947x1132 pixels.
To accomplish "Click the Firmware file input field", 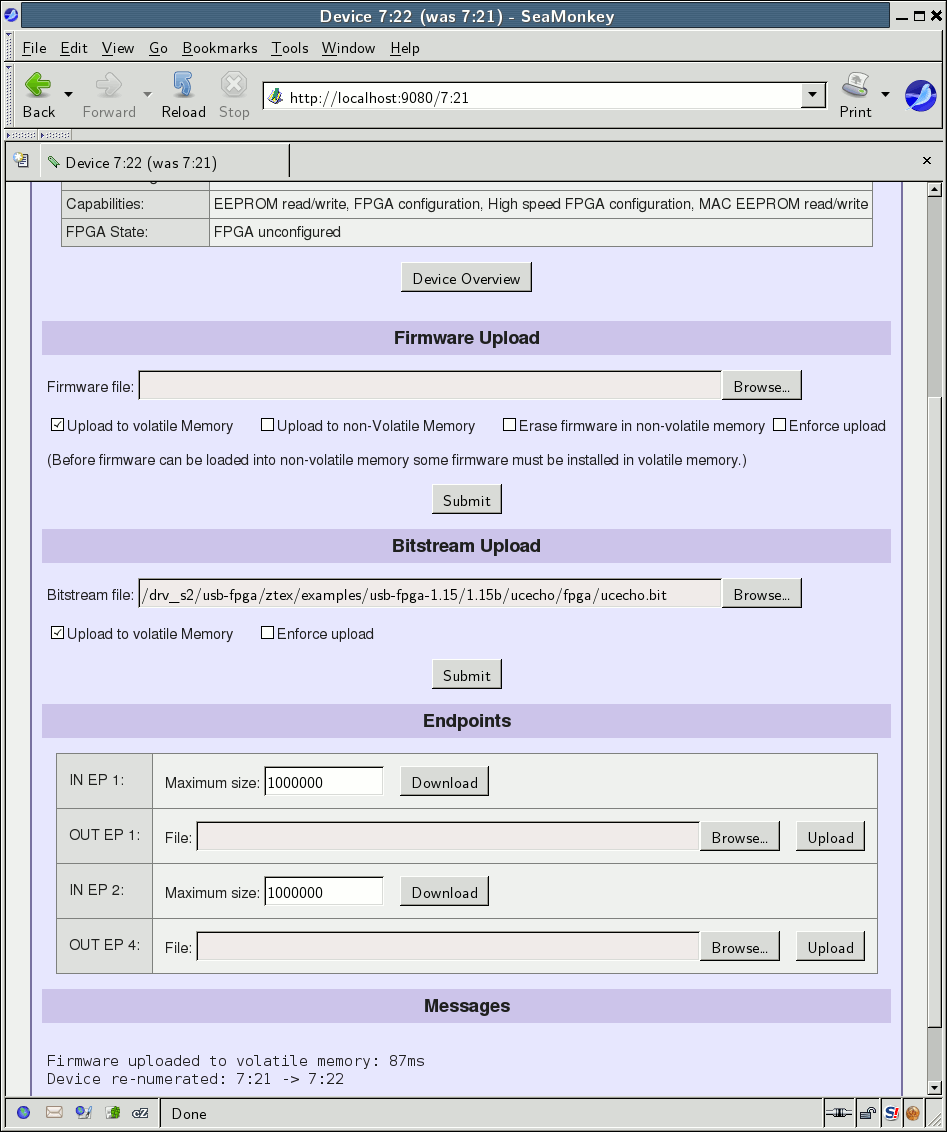I will (x=430, y=386).
